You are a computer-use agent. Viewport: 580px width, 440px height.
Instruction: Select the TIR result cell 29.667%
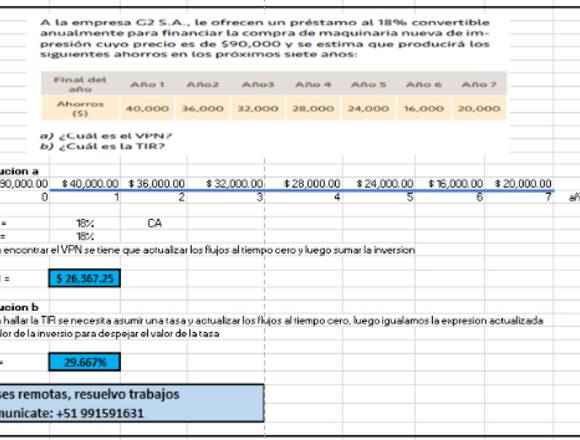point(84,362)
